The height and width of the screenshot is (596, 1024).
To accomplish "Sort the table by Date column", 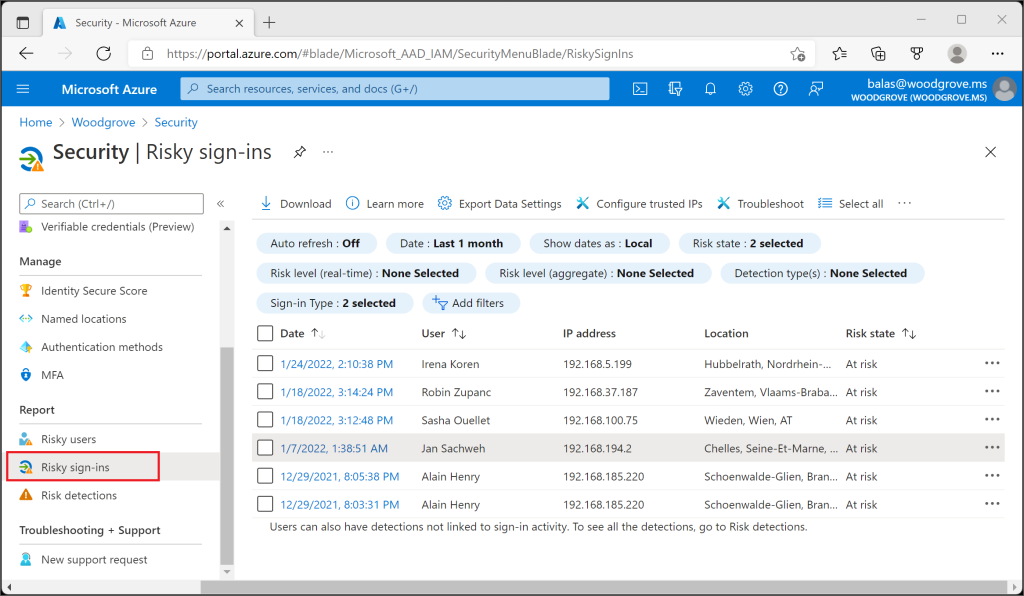I will point(302,334).
